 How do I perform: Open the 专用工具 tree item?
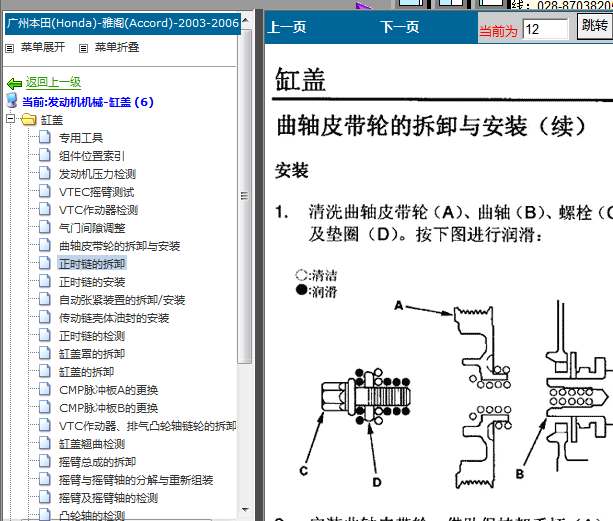[81, 138]
